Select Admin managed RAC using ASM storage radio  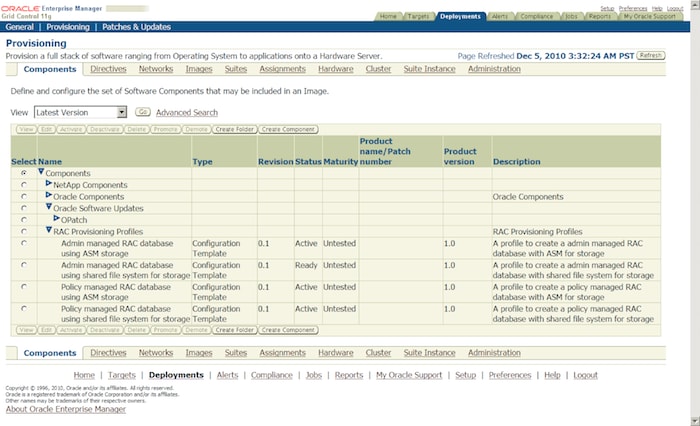(24, 243)
